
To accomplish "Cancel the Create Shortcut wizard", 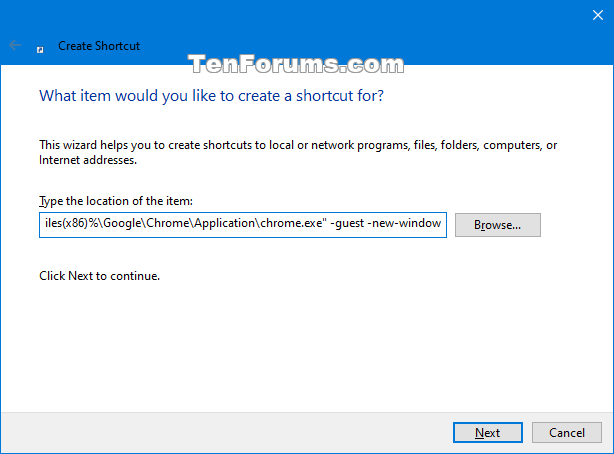I will 567,432.
